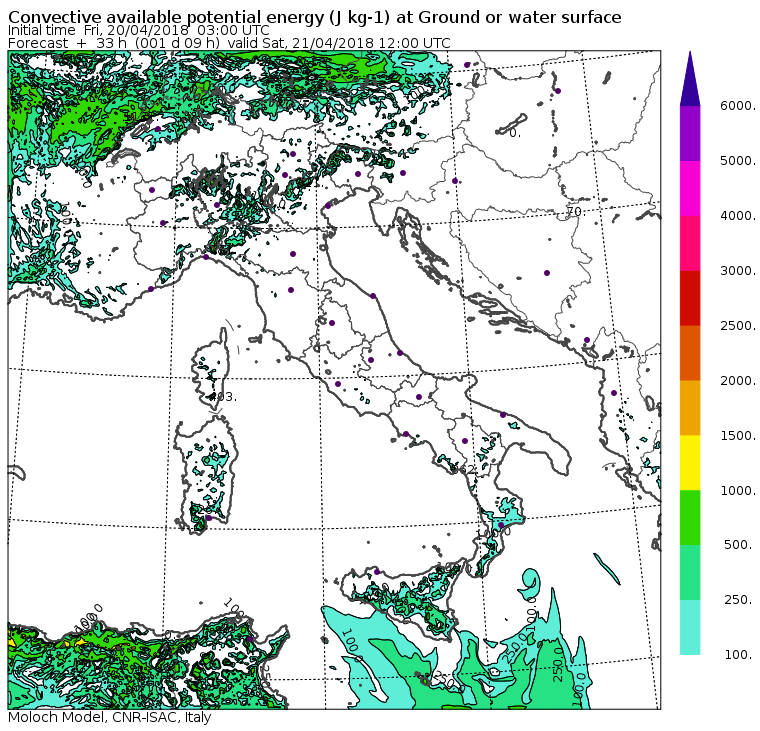Click the '100.' colorbar label at bottom
Viewport: 760px width, 731px height.
tap(738, 655)
